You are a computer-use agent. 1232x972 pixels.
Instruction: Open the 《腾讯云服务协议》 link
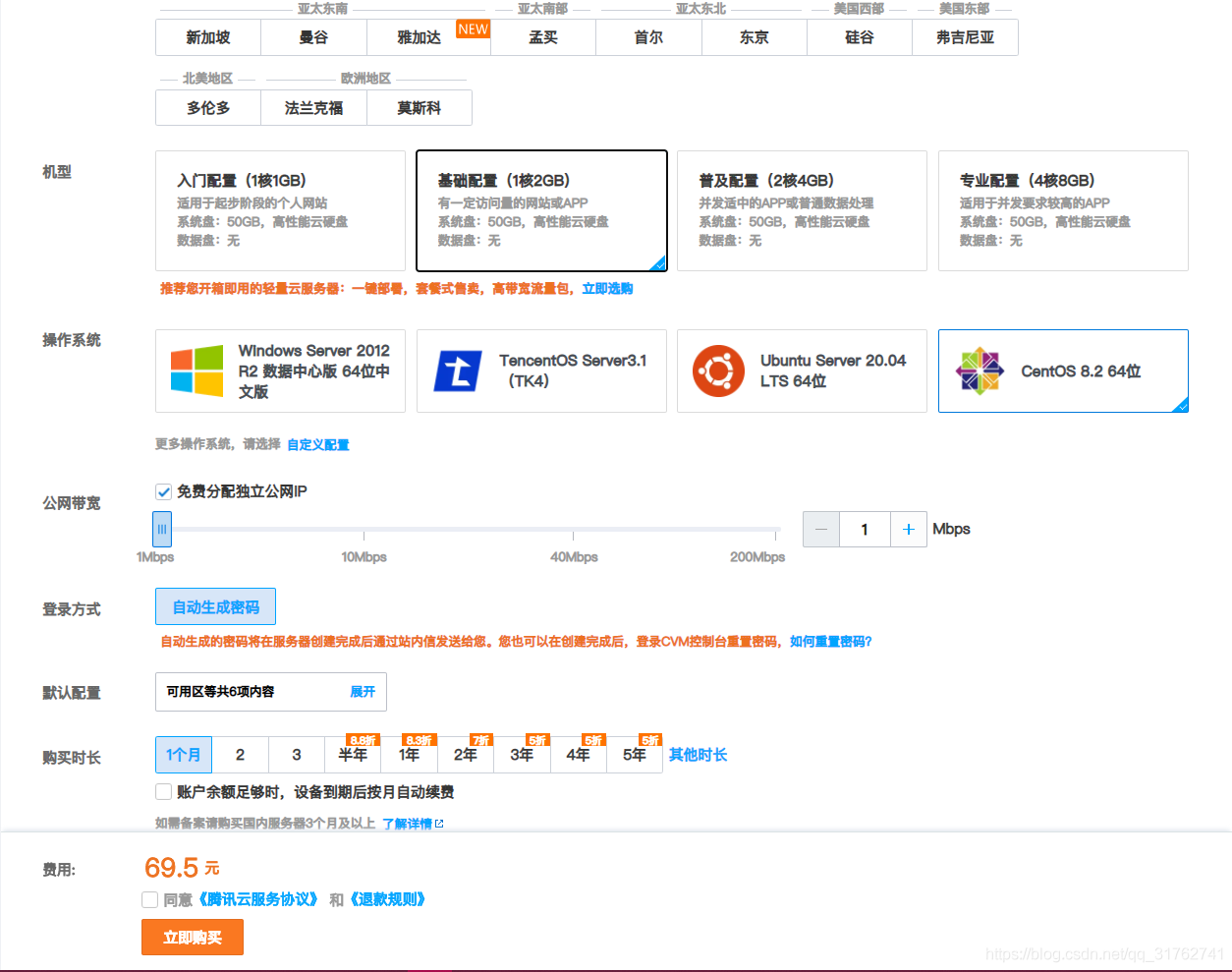click(x=258, y=899)
